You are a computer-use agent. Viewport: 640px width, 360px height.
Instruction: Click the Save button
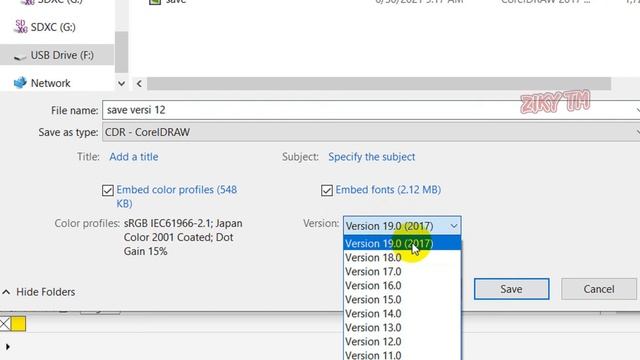click(511, 289)
